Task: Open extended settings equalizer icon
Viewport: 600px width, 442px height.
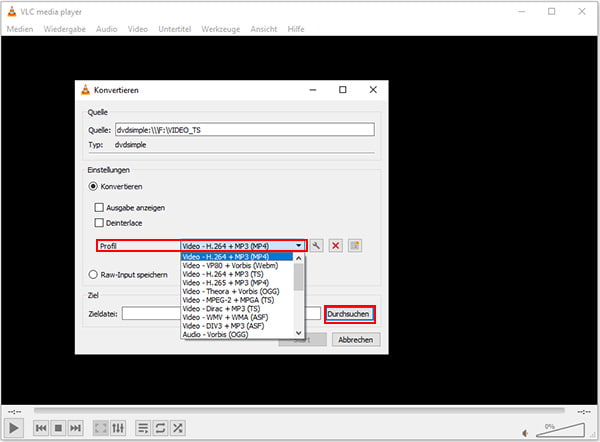Action: [x=118, y=428]
